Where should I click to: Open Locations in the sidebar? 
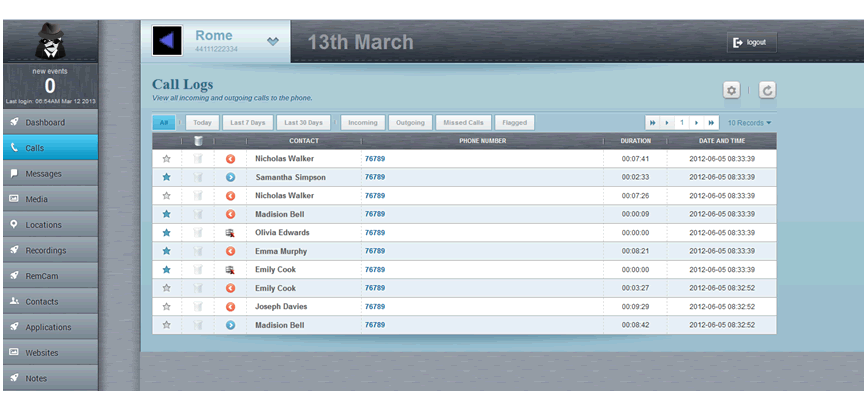tap(49, 225)
